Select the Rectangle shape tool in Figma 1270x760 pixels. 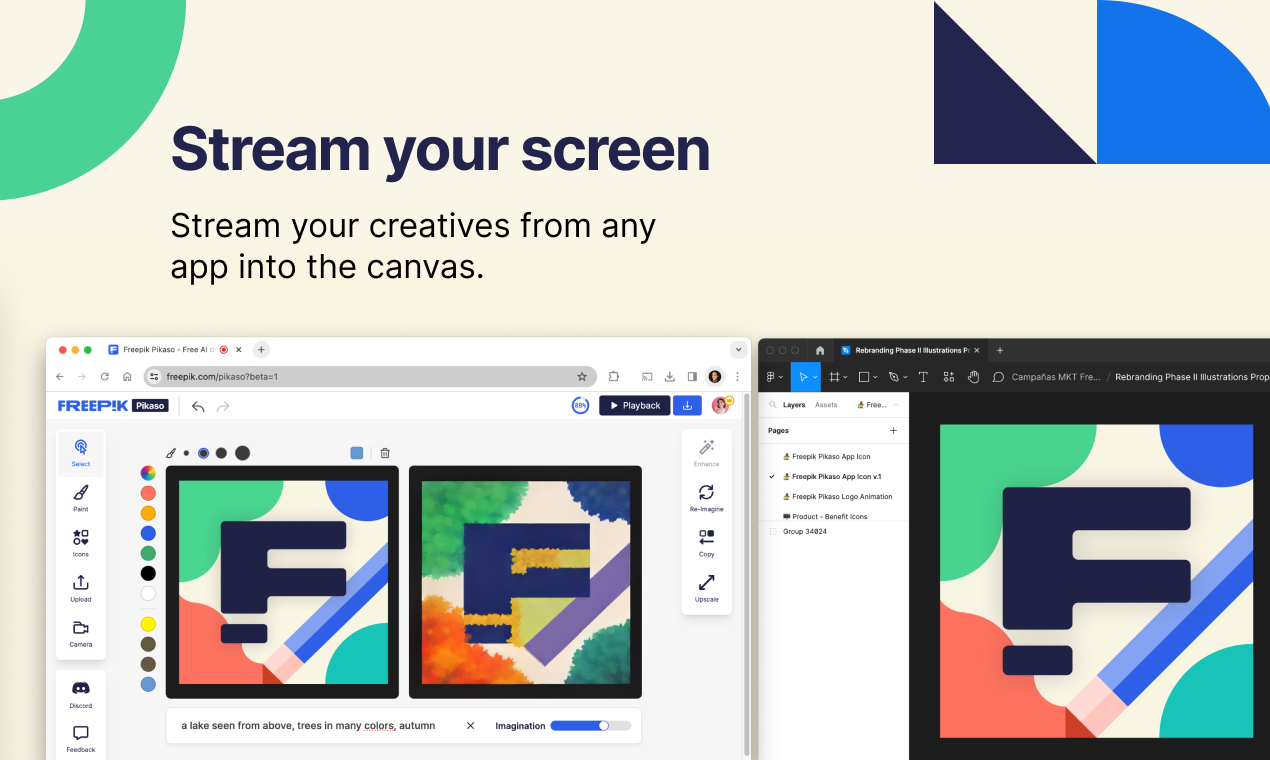pos(864,377)
